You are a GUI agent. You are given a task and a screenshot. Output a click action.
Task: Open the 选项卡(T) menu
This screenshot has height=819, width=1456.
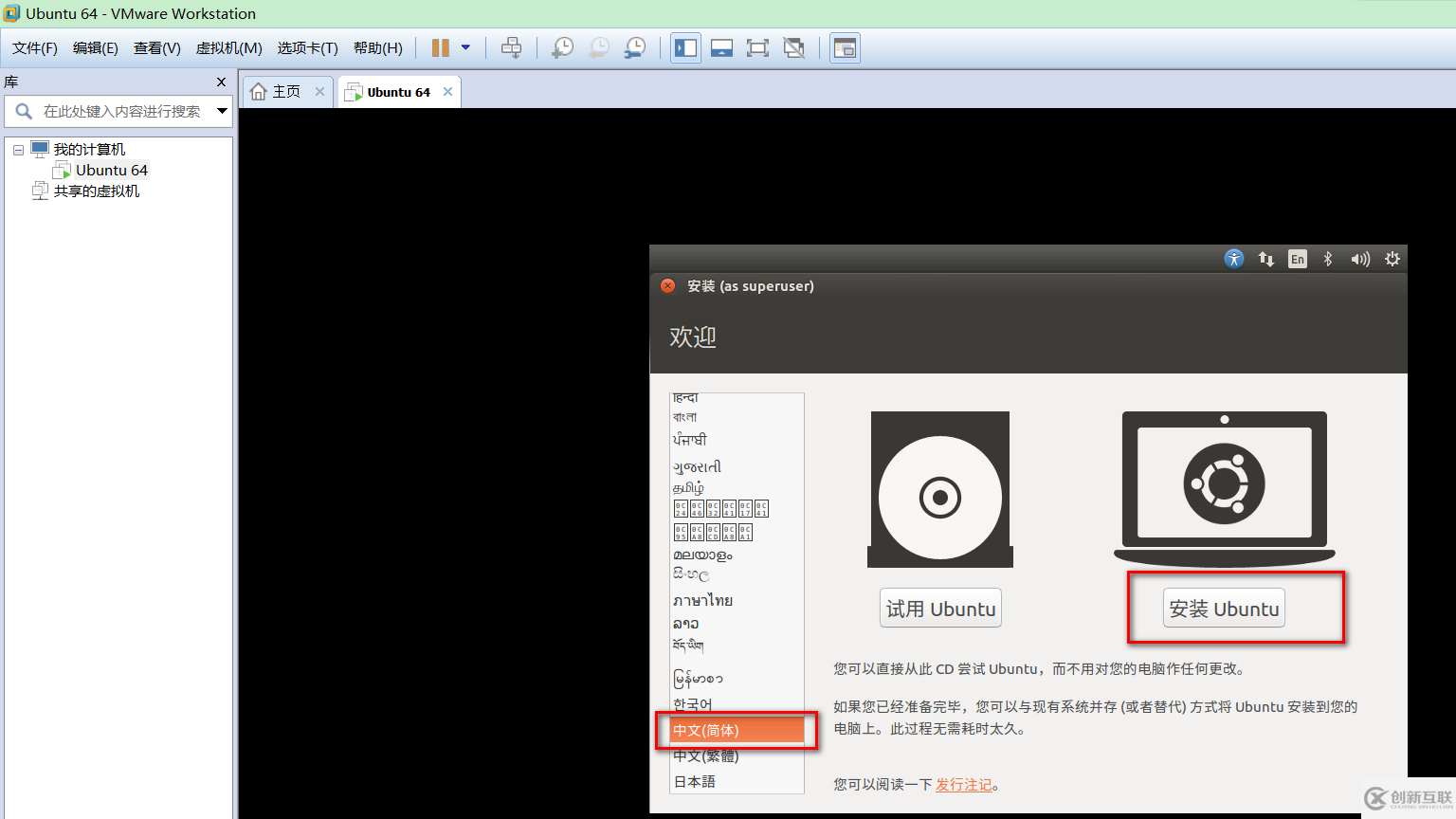(308, 47)
